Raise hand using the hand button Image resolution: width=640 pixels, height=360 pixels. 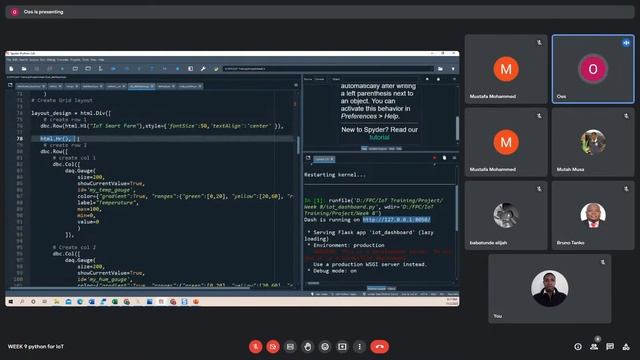point(308,347)
